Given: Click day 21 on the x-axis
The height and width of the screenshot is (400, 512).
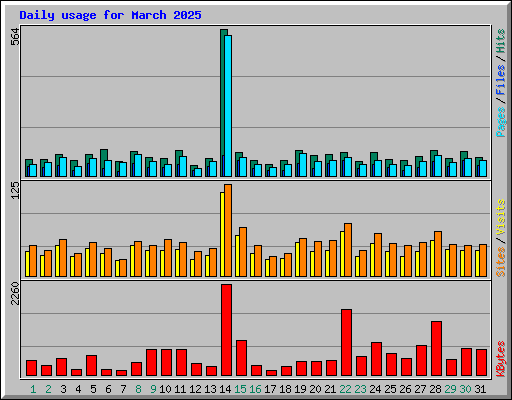Looking at the screenshot, I should click(330, 389).
